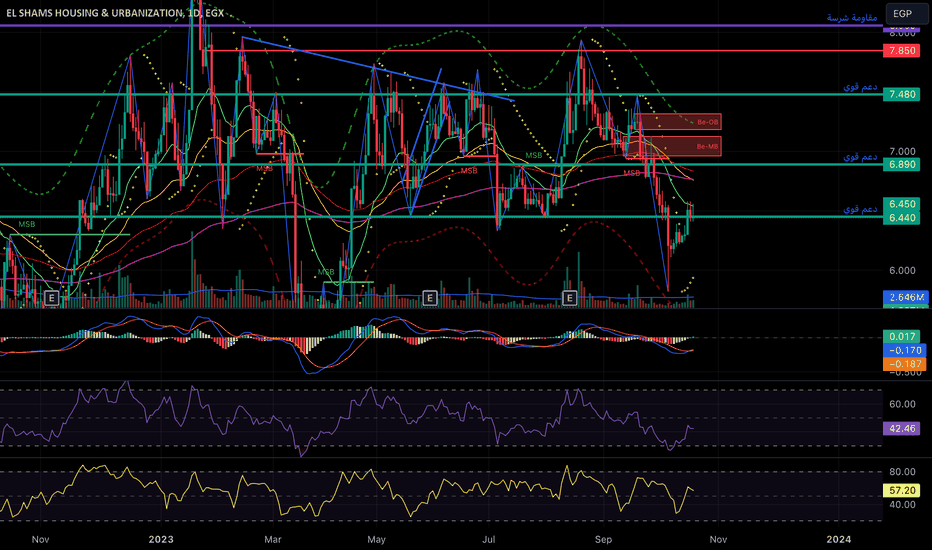Click the E earnings marker near August
The image size is (932, 550).
tap(569, 298)
